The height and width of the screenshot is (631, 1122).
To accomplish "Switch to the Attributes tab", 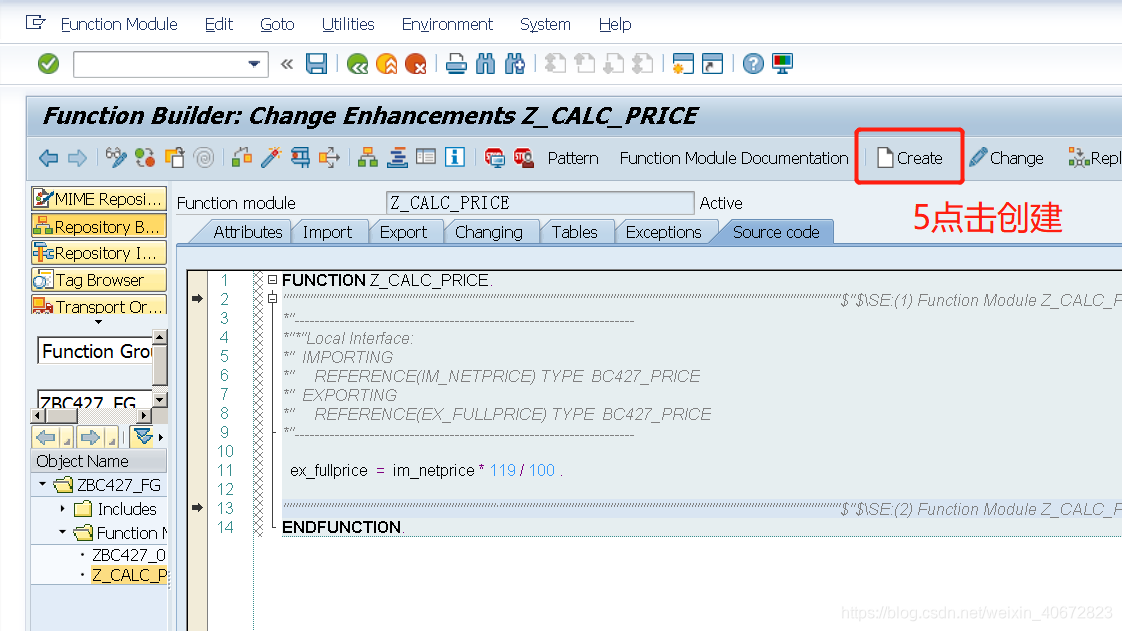I will (248, 233).
